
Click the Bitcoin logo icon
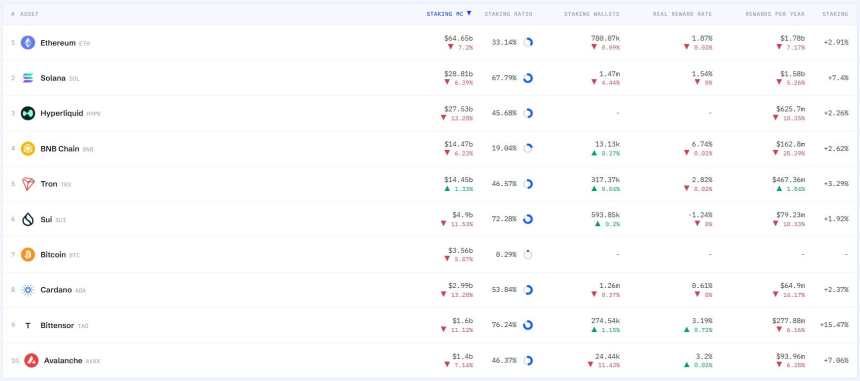point(28,254)
